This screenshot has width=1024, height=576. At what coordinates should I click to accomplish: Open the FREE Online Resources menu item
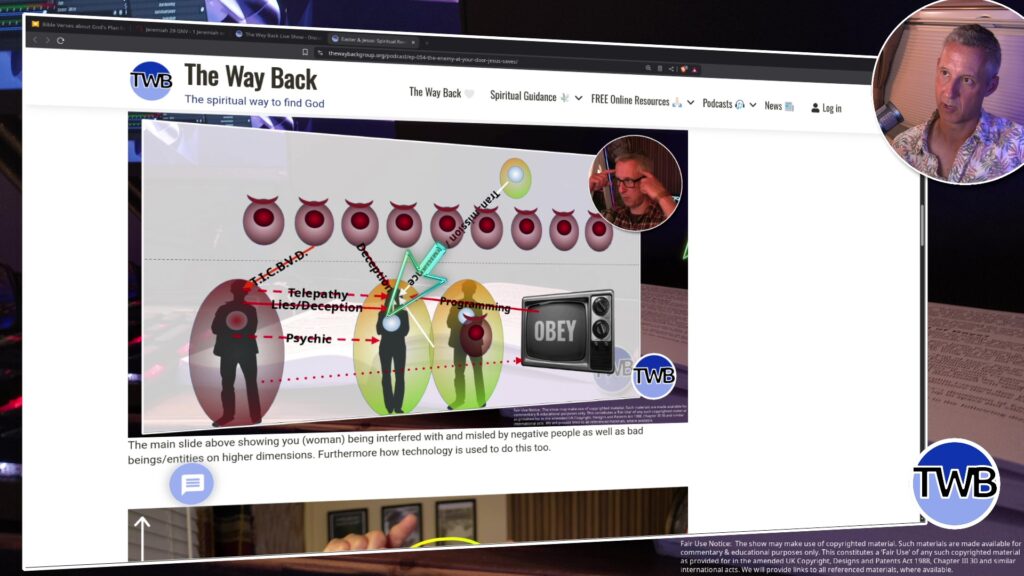[637, 101]
